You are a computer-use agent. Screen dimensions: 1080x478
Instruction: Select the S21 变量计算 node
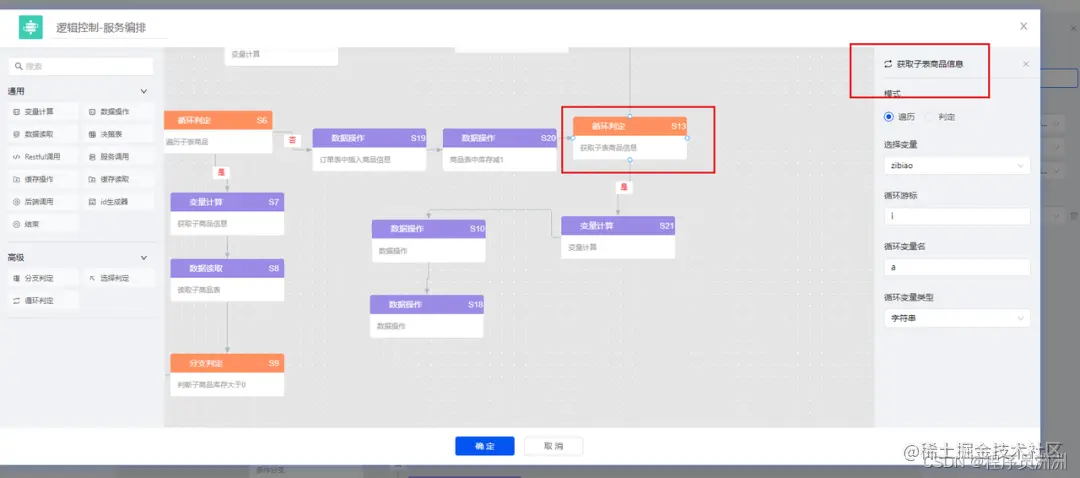pyautogui.click(x=618, y=238)
